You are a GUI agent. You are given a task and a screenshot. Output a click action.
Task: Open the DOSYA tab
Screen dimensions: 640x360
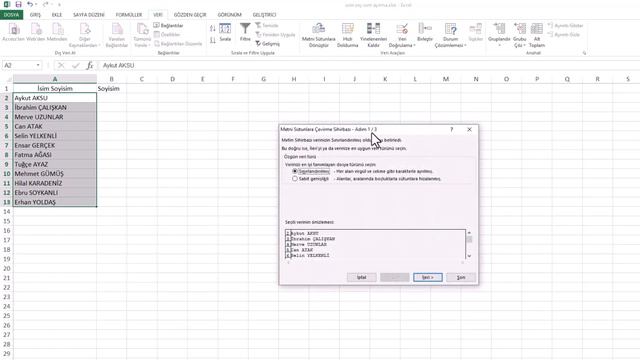point(11,15)
